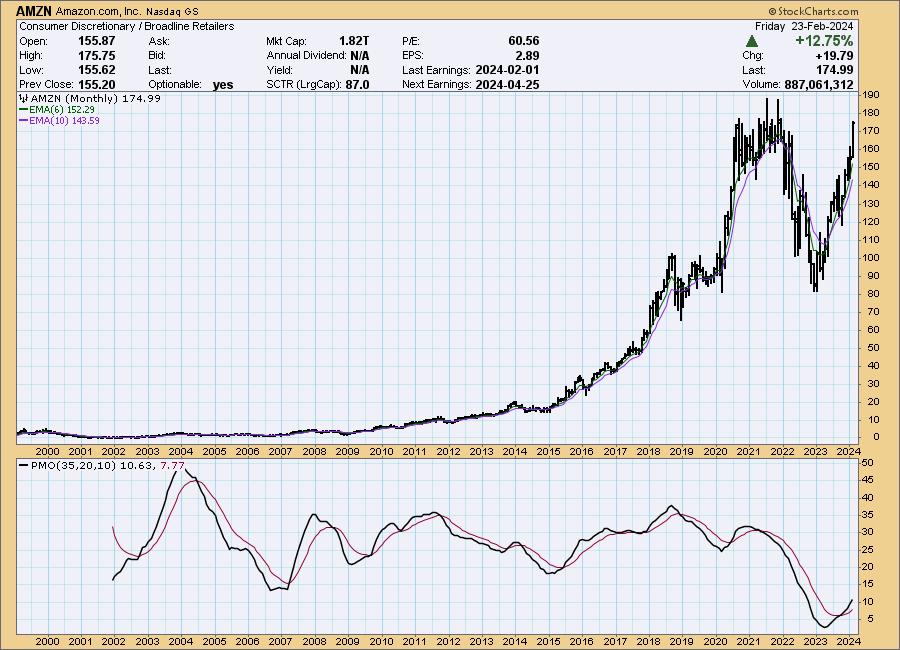This screenshot has width=900, height=650.
Task: Click the P/E value 60.56
Action: [x=523, y=41]
